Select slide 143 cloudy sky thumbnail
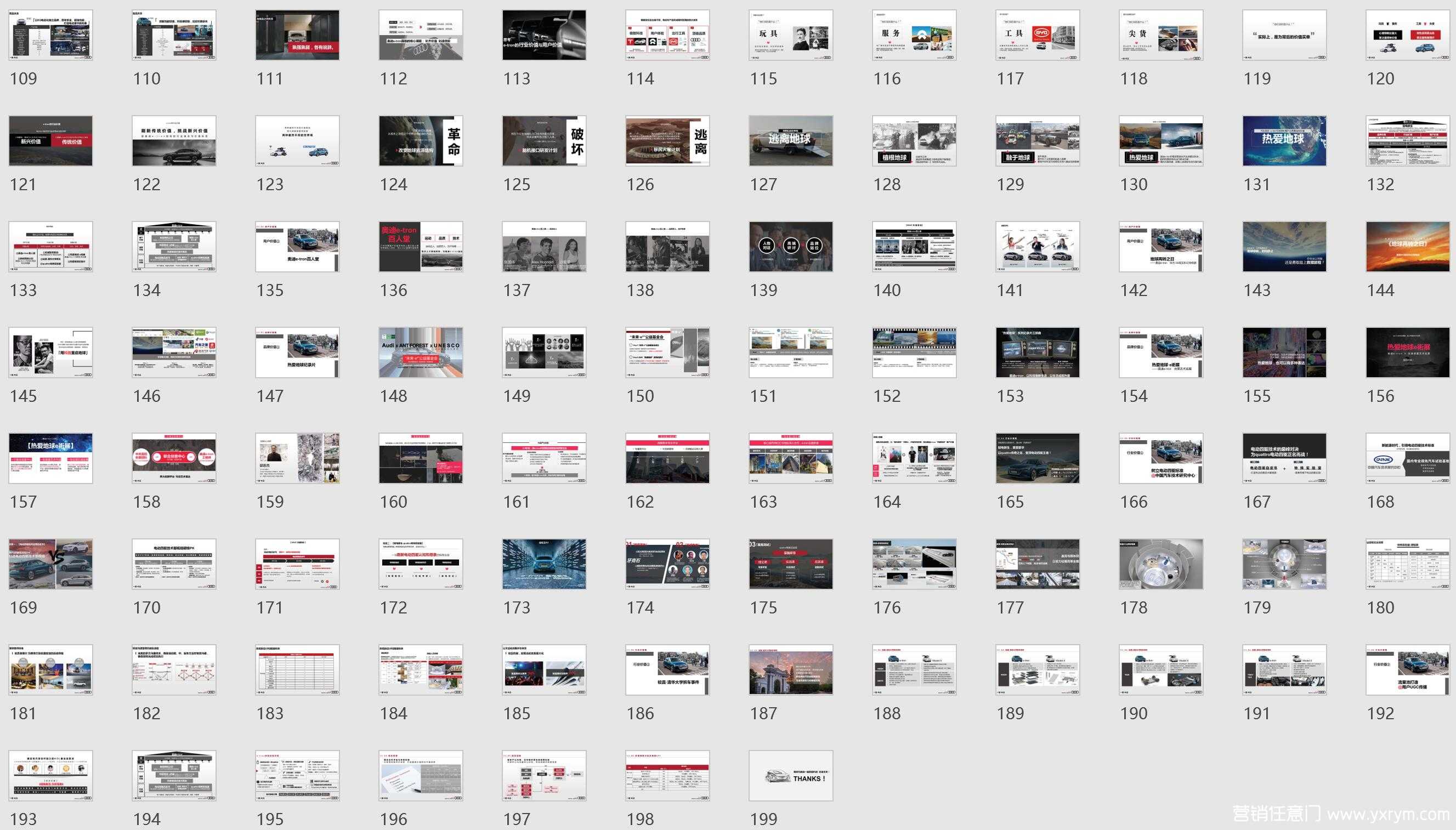Image resolution: width=1456 pixels, height=830 pixels. [1285, 247]
